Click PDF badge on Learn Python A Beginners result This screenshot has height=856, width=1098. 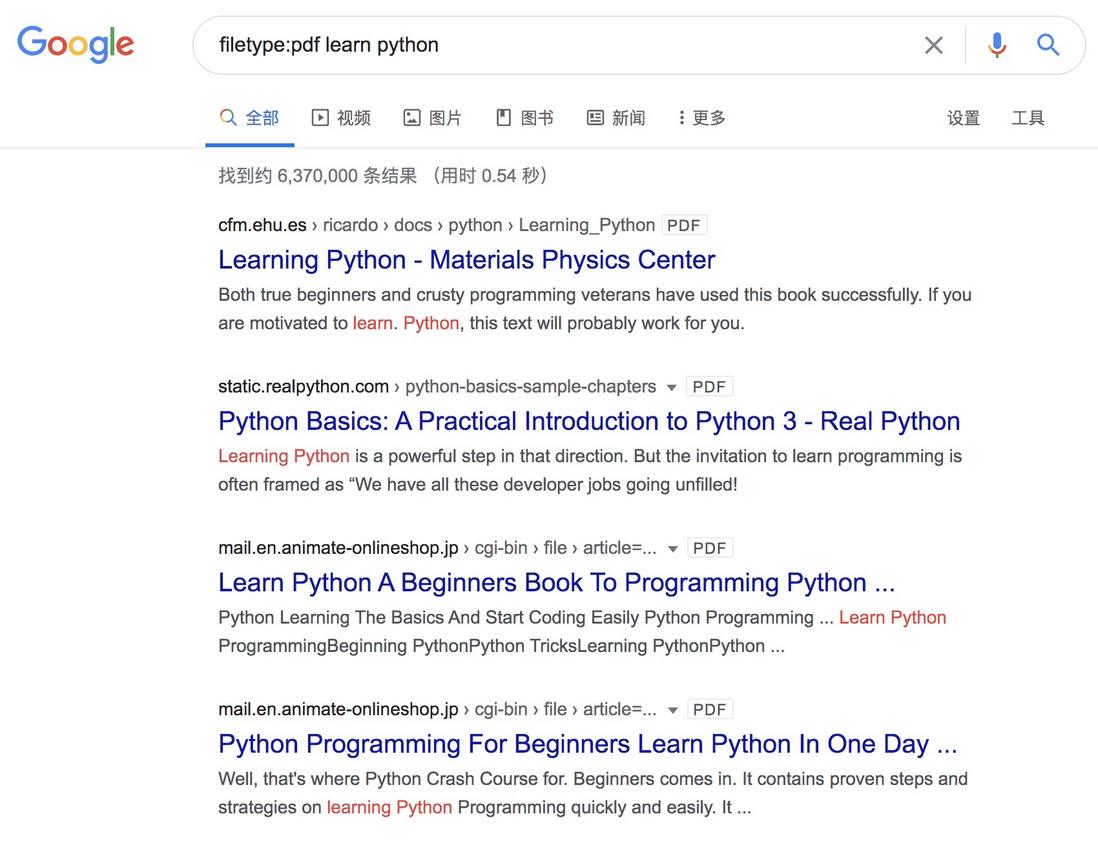tap(709, 548)
